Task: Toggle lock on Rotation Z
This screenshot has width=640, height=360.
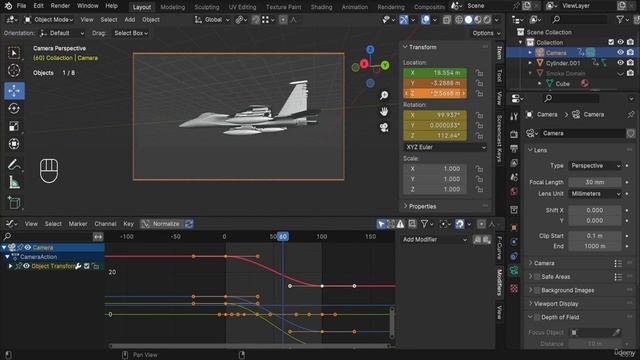Action: 479,136
